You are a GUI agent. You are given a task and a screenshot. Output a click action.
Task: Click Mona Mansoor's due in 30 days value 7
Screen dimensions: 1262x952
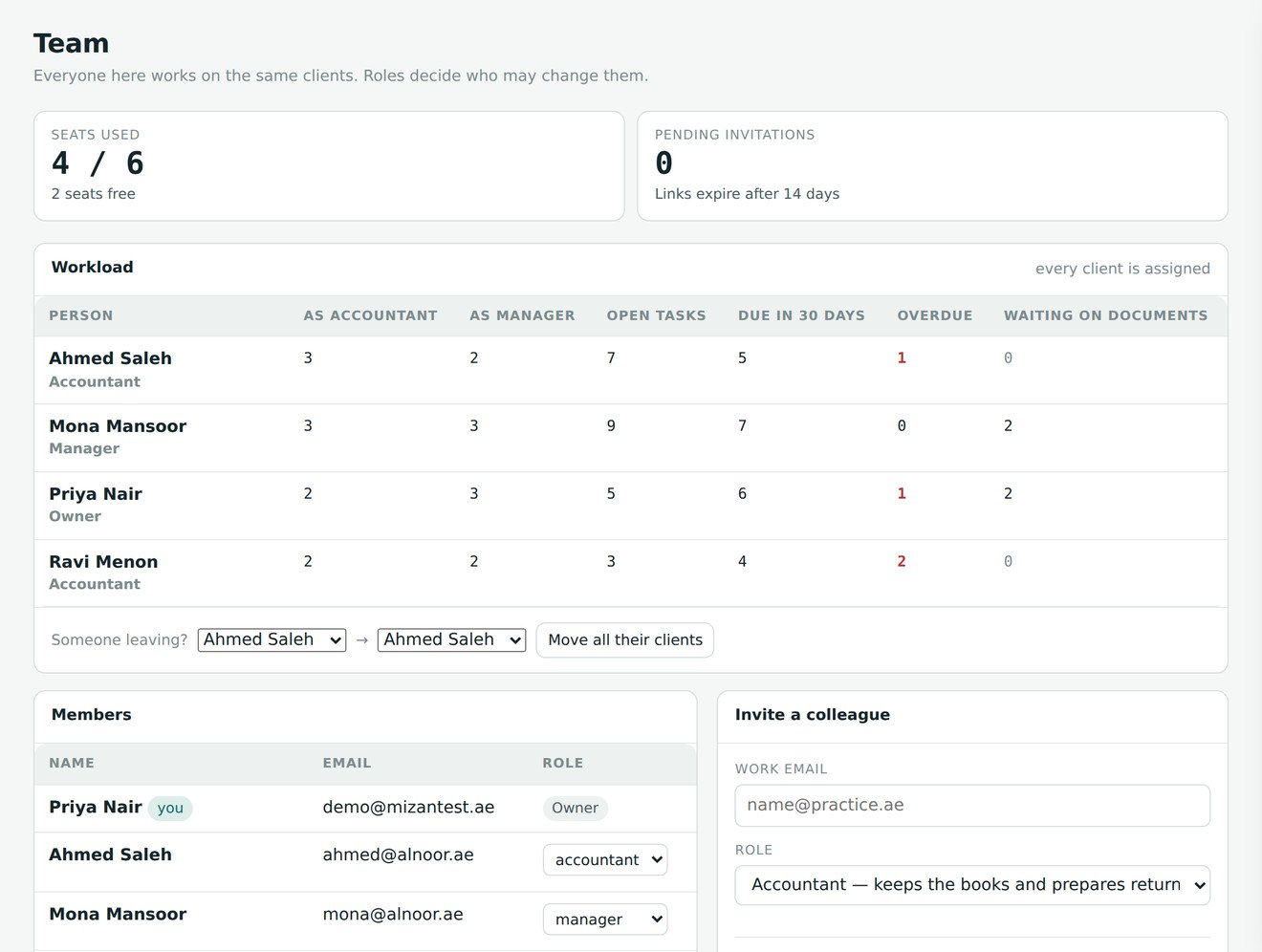742,426
